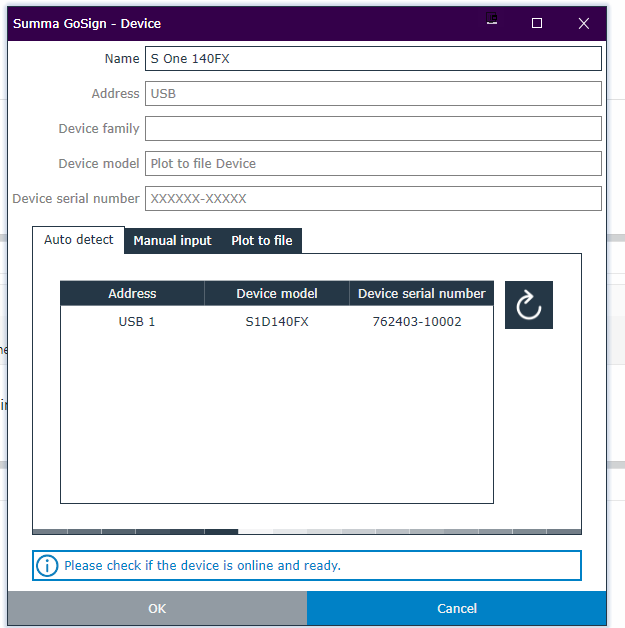Click the Name label
This screenshot has height=628, width=625.
click(122, 58)
